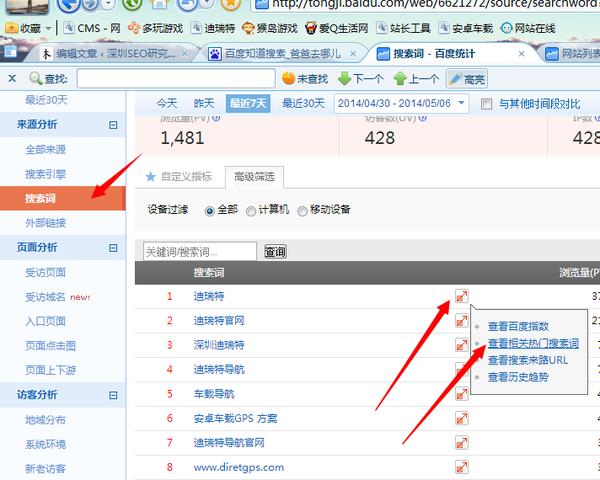
Task: Select the 今天 time range
Action: click(x=167, y=103)
